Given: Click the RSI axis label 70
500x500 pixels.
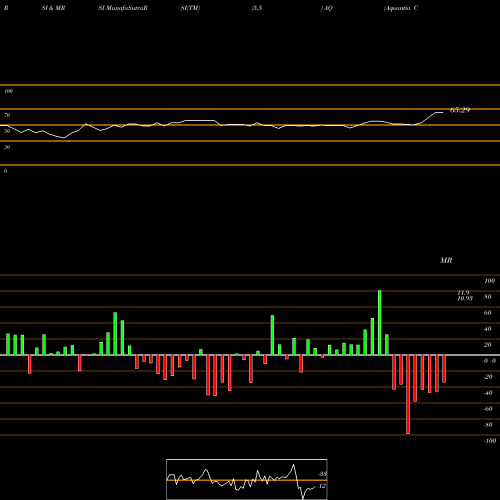Looking at the screenshot, I should point(7,115).
